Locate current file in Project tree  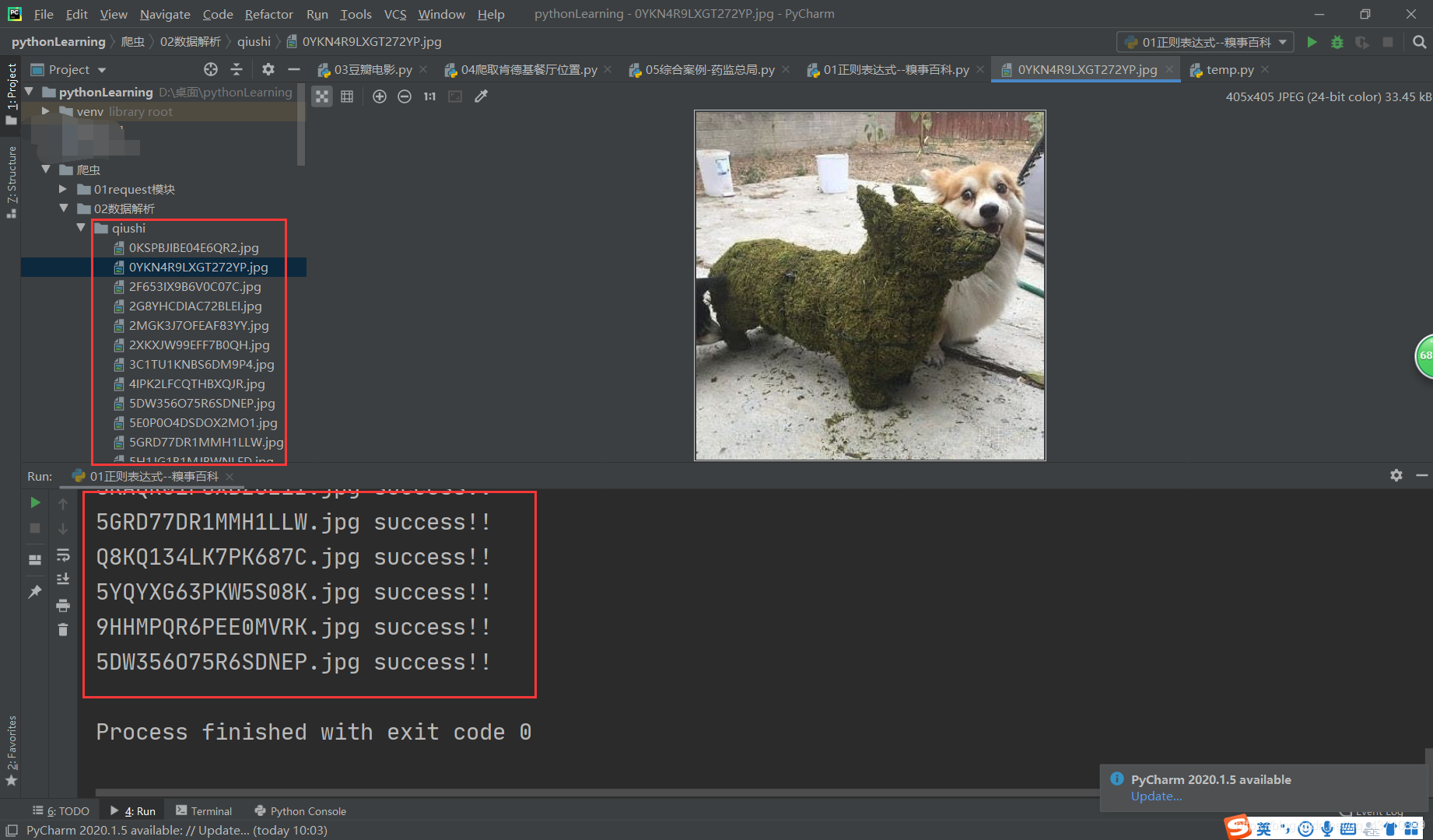pyautogui.click(x=211, y=69)
